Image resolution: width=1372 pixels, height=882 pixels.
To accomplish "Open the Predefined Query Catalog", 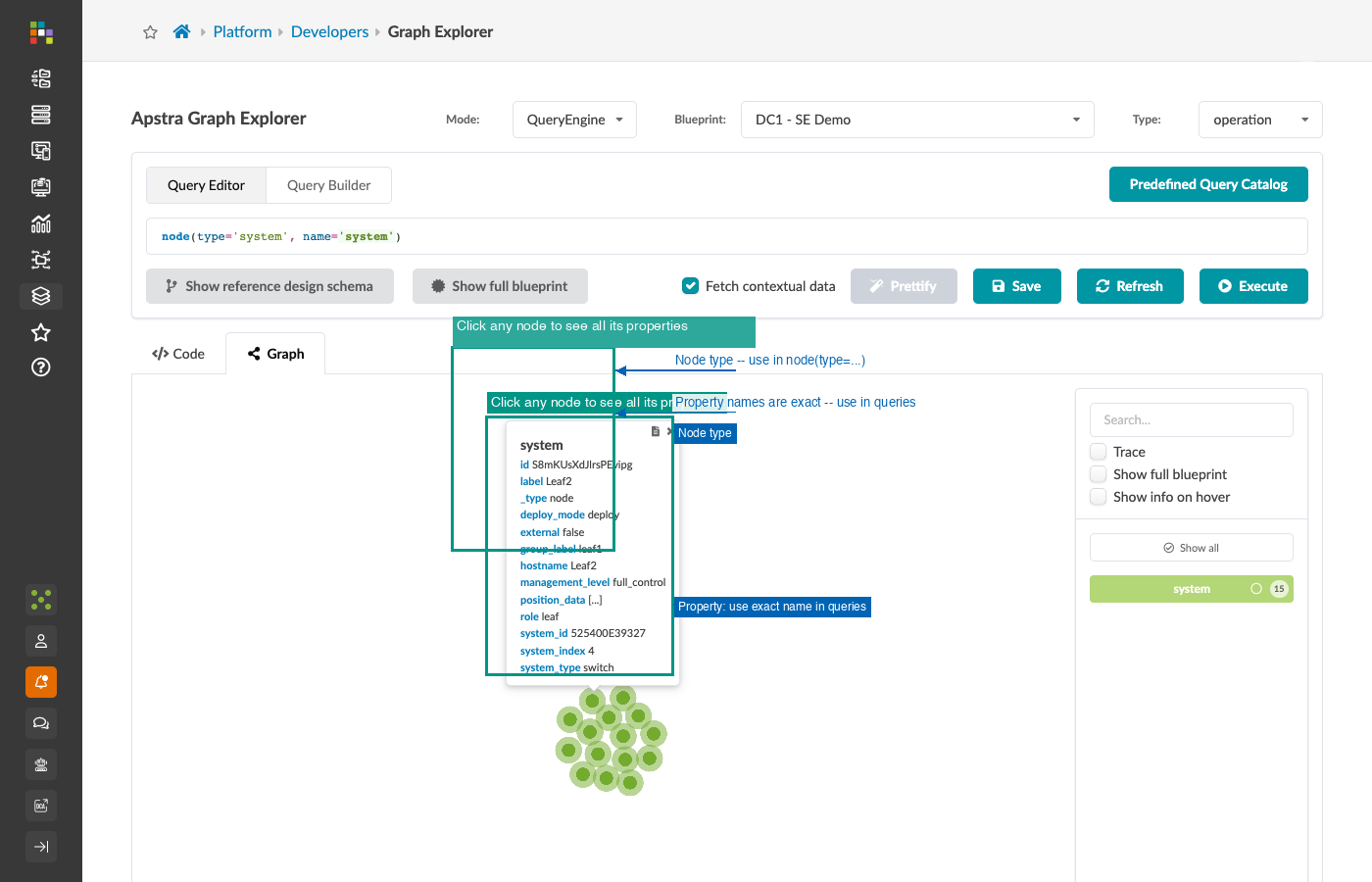I will click(x=1208, y=184).
